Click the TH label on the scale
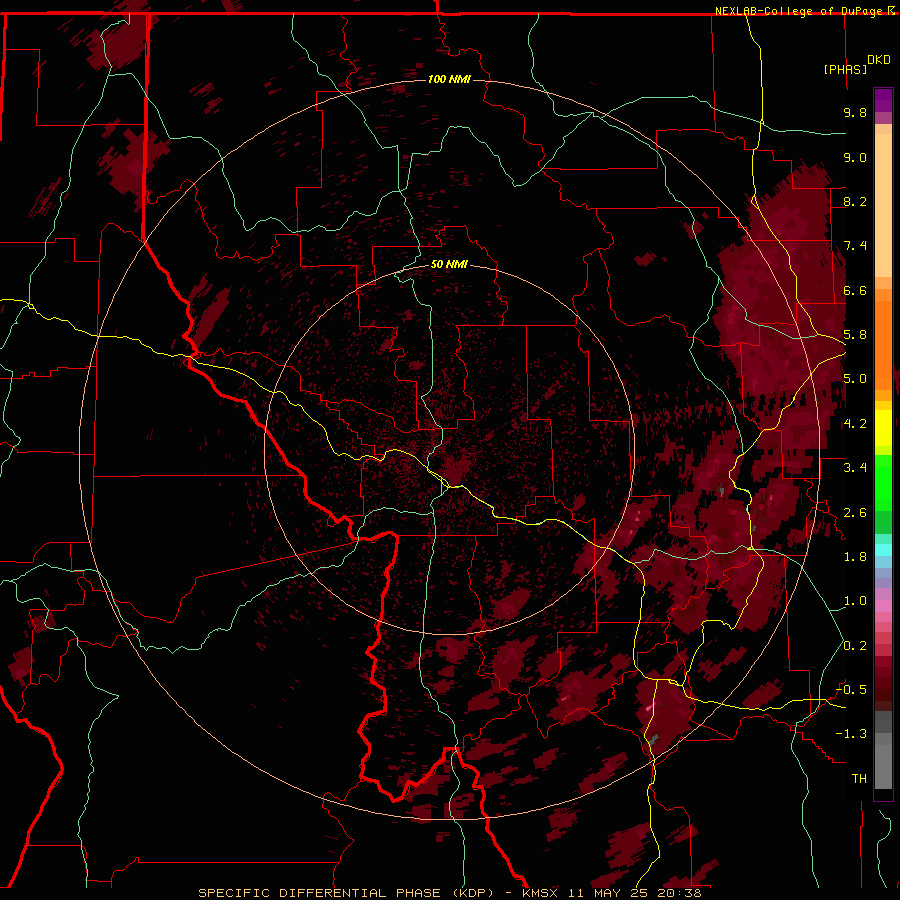This screenshot has height=900, width=900. click(859, 779)
